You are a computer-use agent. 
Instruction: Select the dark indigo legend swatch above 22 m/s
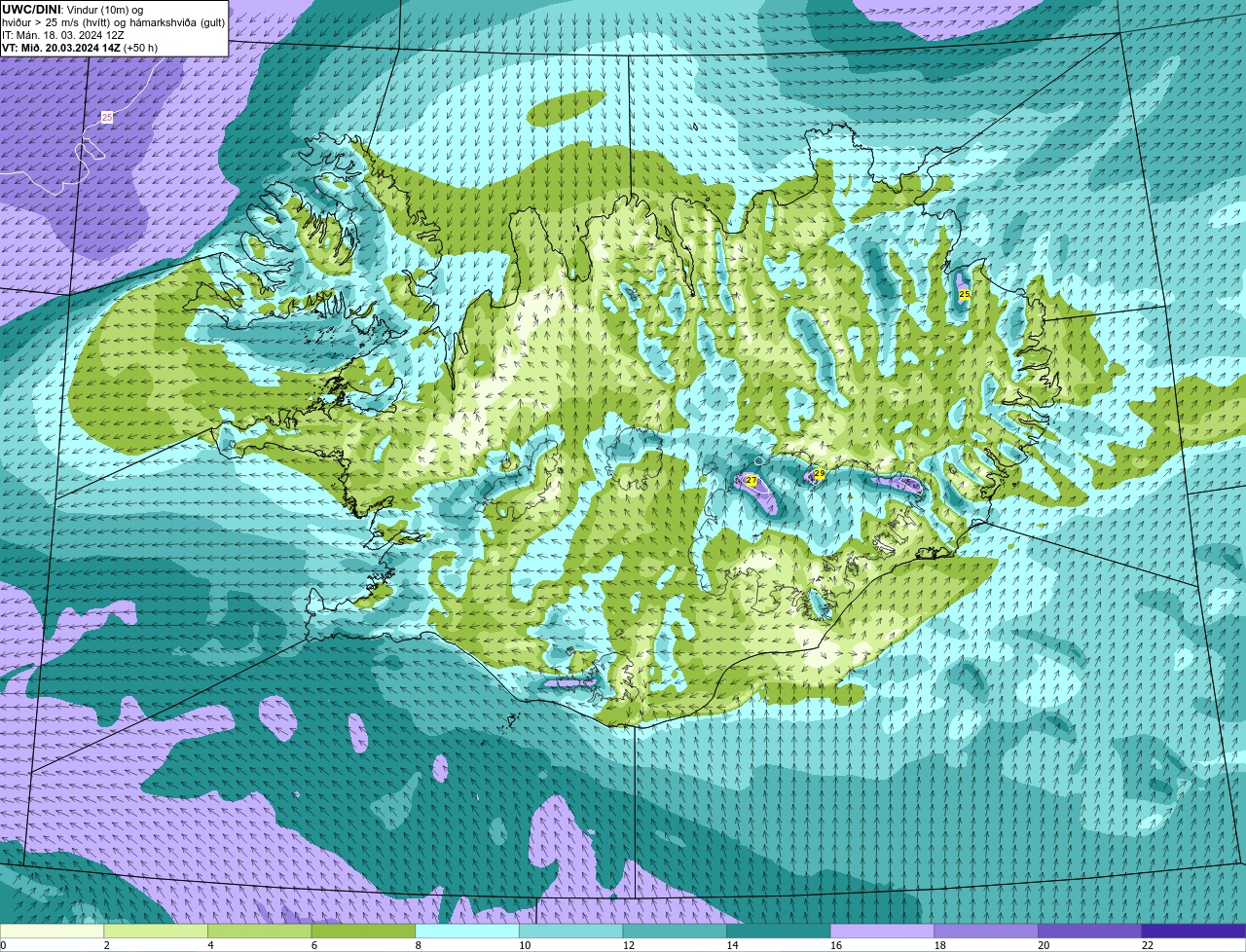pos(1193,932)
